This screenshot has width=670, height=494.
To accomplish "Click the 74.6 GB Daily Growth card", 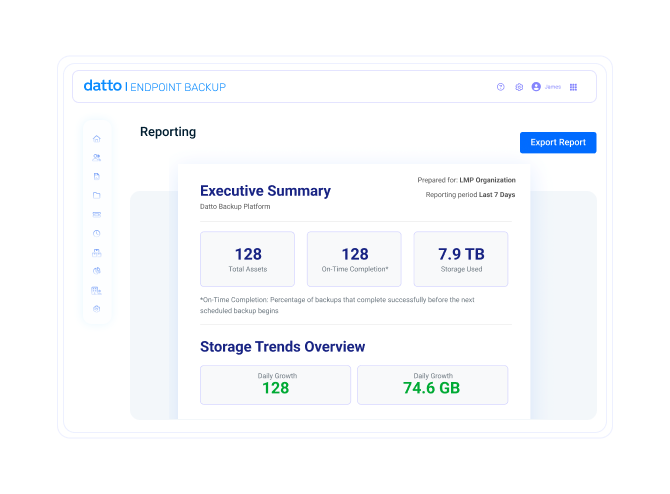I will (432, 384).
